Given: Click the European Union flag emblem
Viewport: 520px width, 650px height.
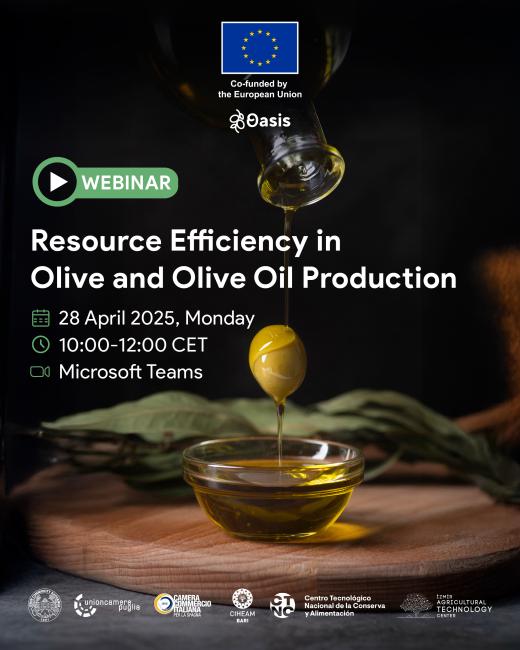Looking at the screenshot, I should (x=260, y=48).
